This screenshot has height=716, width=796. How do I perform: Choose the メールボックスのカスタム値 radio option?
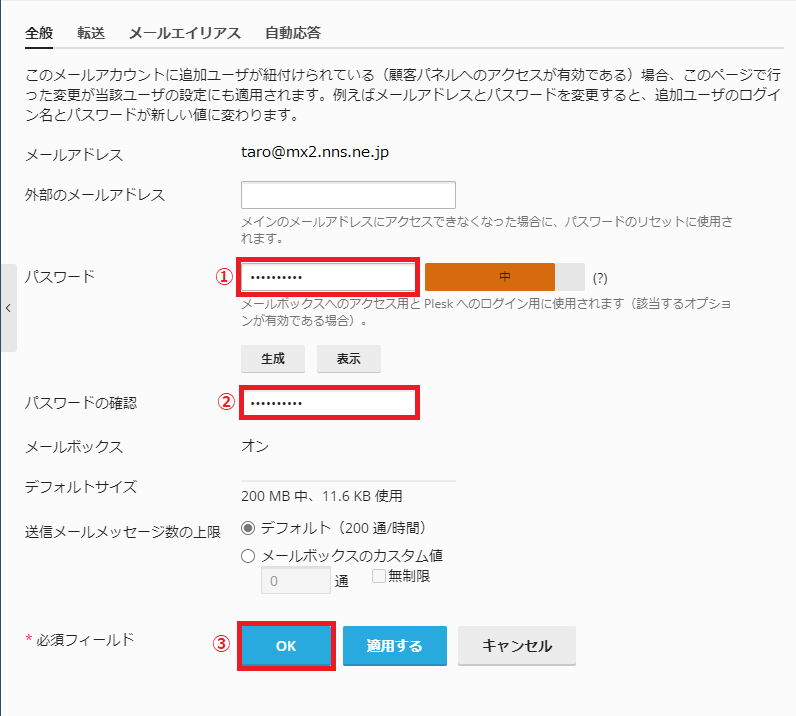tap(248, 556)
